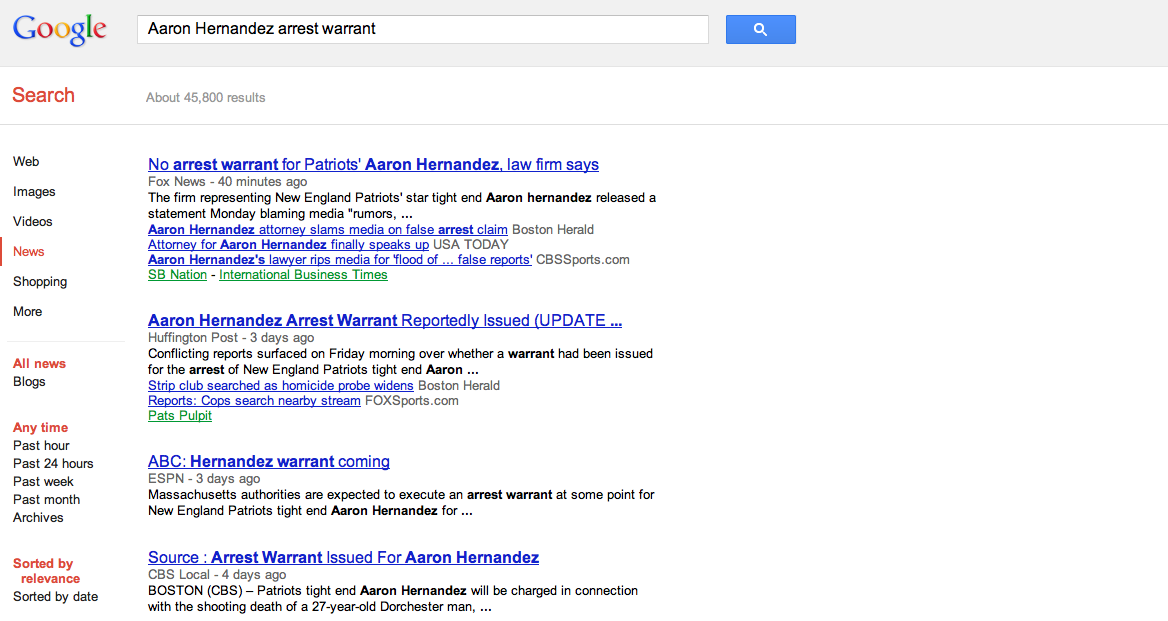Switch to Videos search tab
The height and width of the screenshot is (621, 1168).
(33, 222)
